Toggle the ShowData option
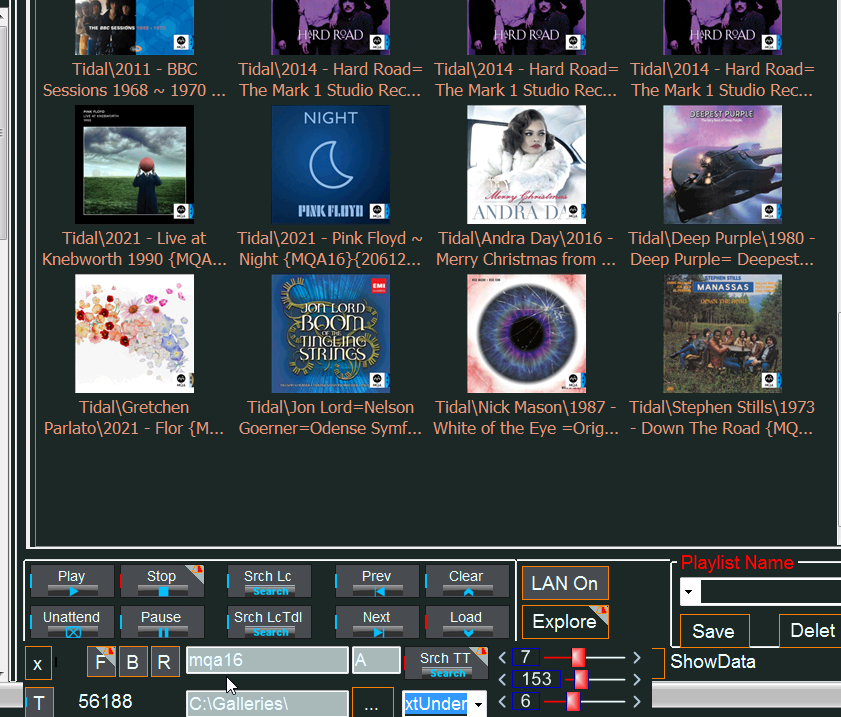 713,662
